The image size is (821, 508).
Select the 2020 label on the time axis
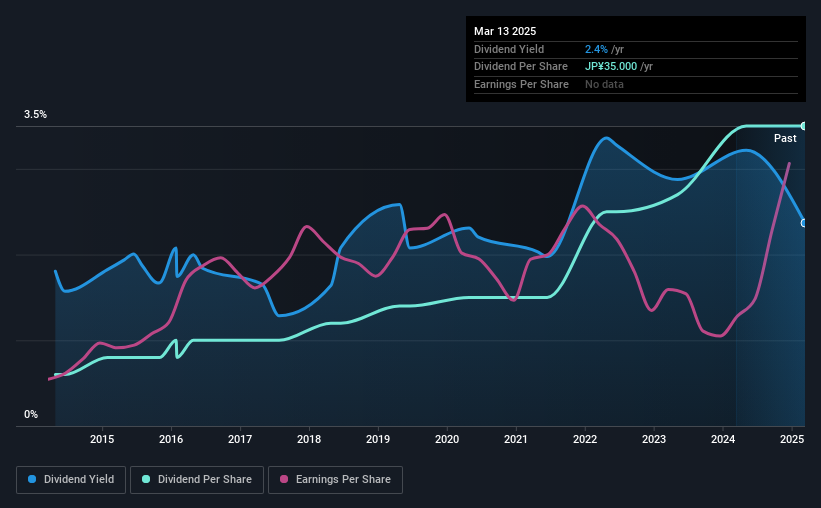(x=447, y=439)
